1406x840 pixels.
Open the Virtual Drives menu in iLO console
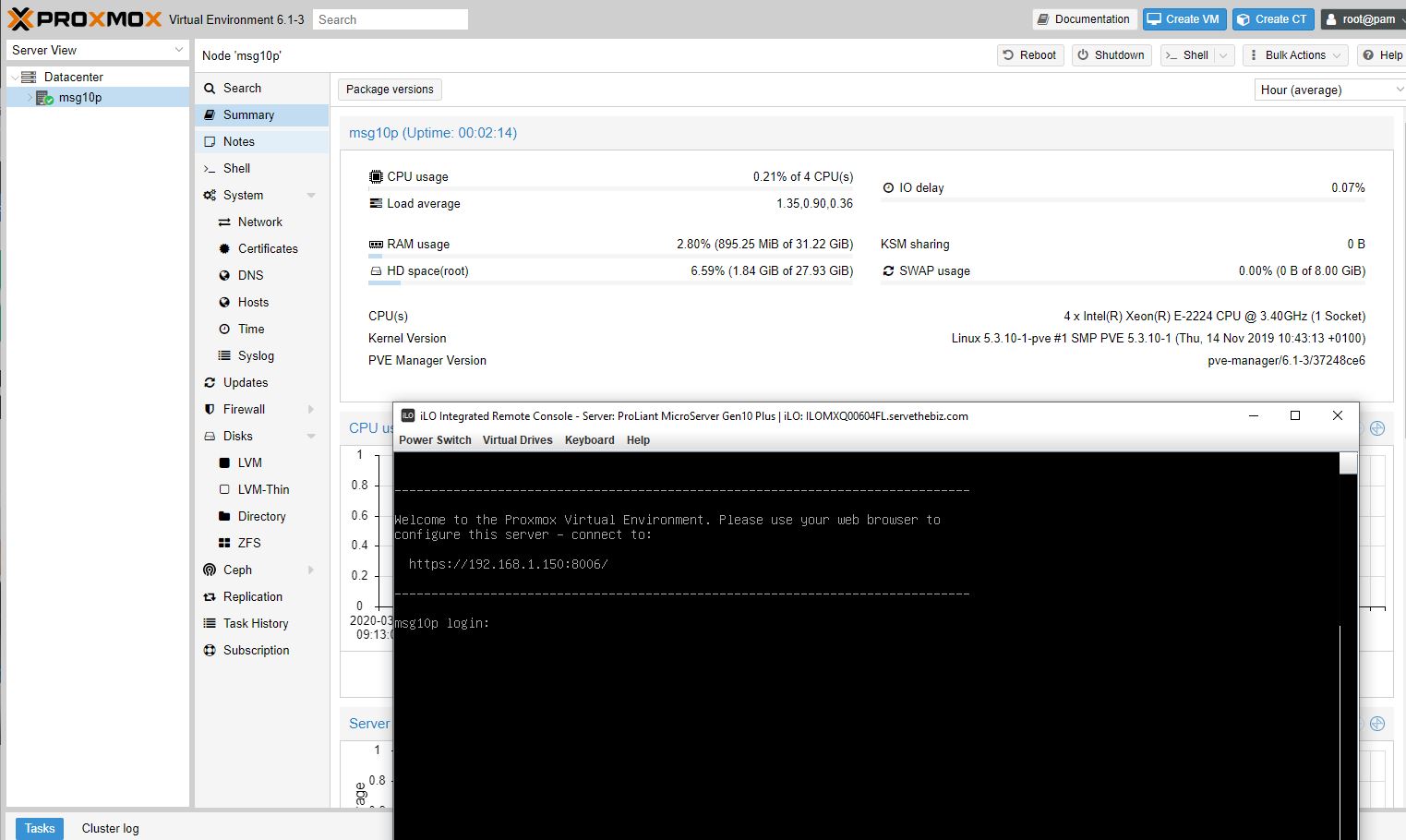517,440
